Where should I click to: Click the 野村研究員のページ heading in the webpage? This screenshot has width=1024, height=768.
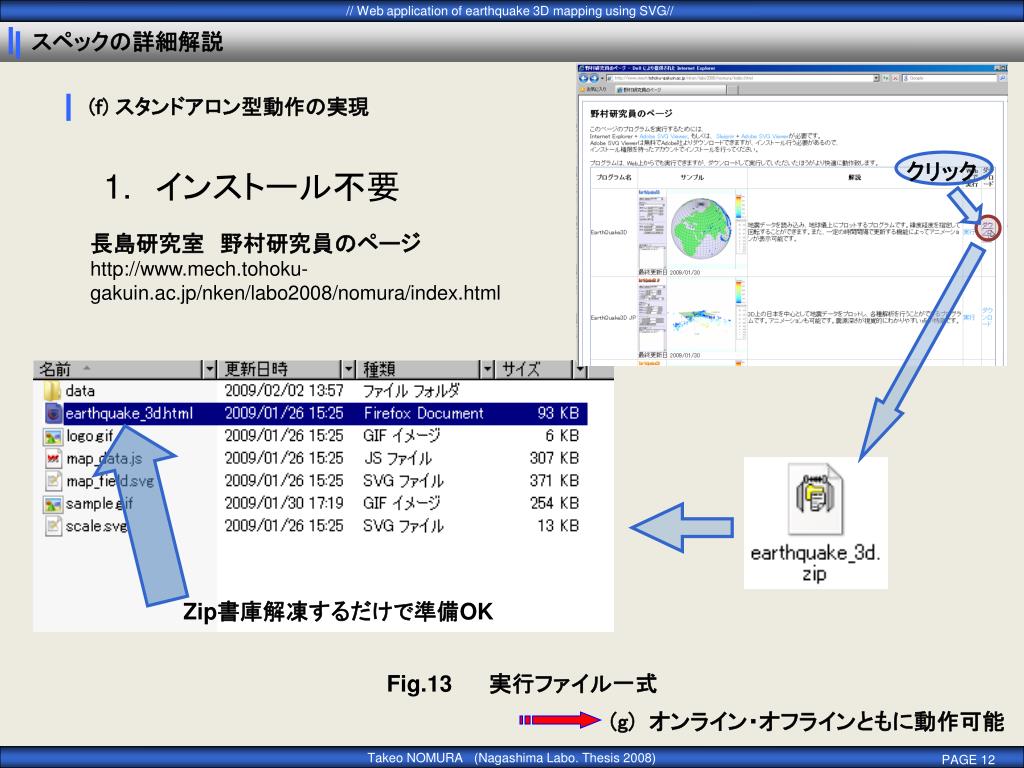pyautogui.click(x=631, y=114)
